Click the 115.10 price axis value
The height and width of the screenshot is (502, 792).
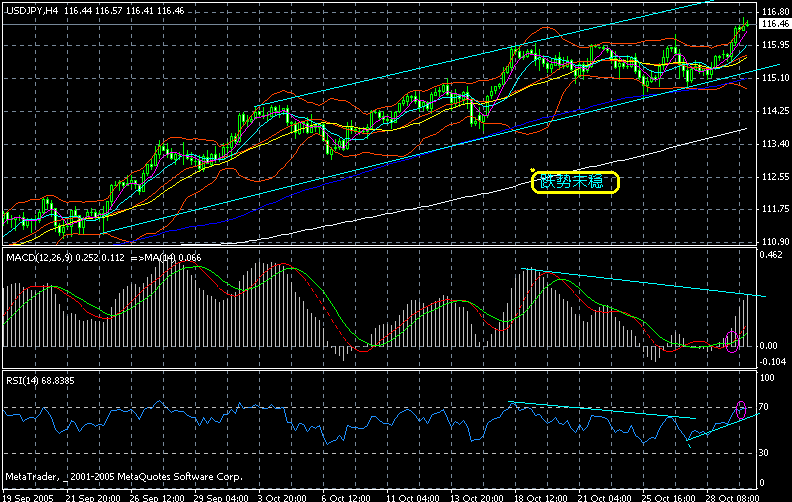tap(775, 78)
